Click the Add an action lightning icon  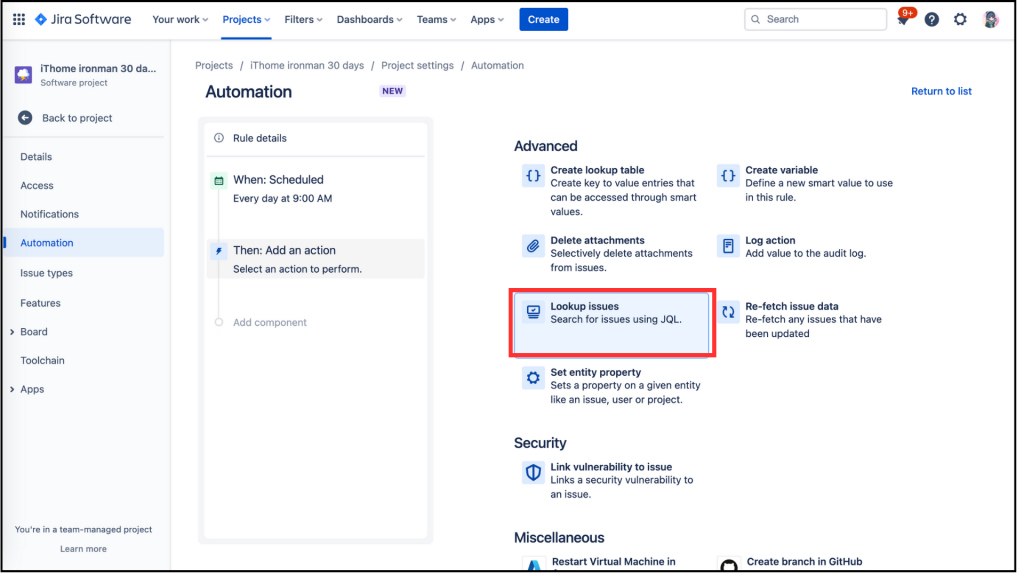pos(219,251)
